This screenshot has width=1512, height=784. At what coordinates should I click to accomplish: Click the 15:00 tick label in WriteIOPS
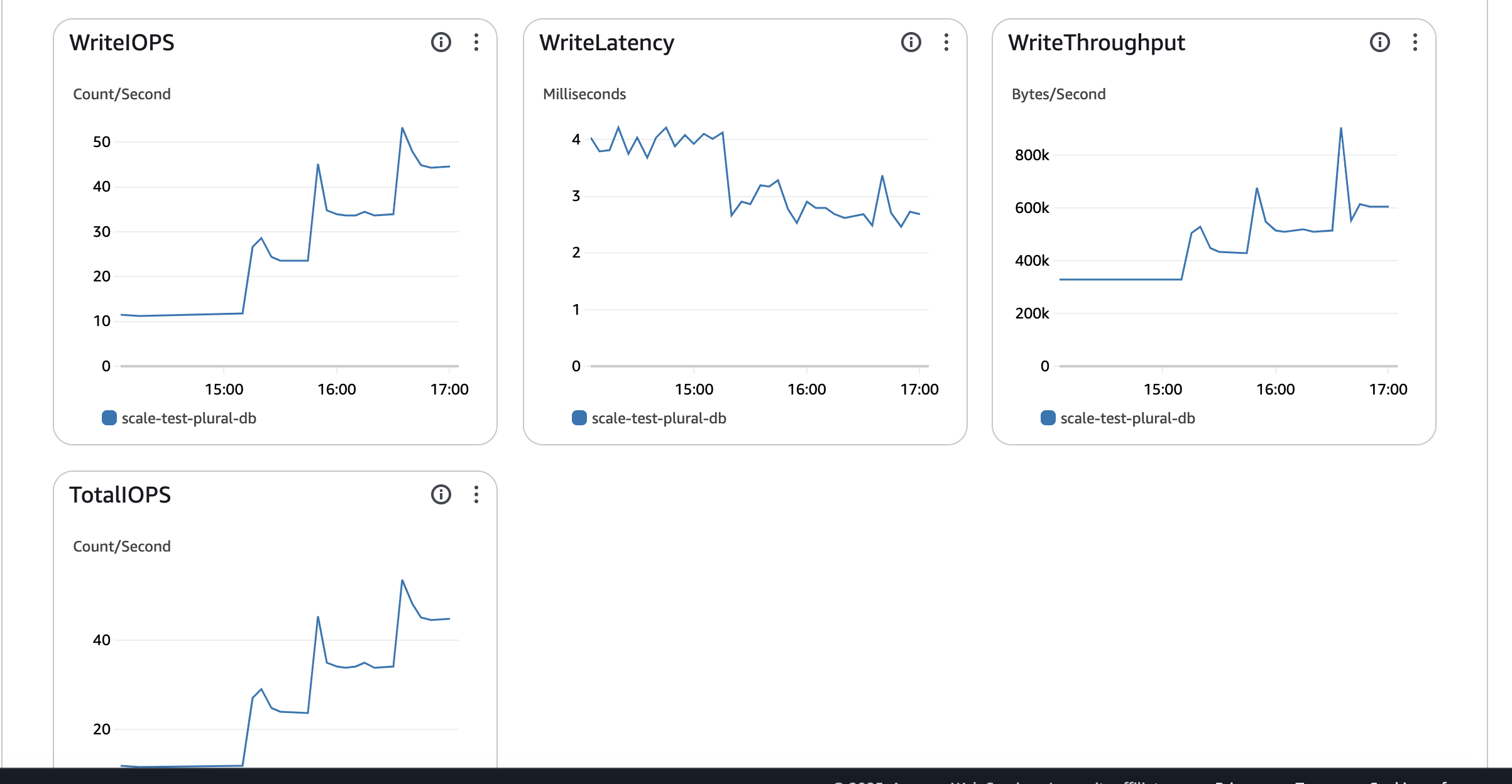[x=224, y=389]
